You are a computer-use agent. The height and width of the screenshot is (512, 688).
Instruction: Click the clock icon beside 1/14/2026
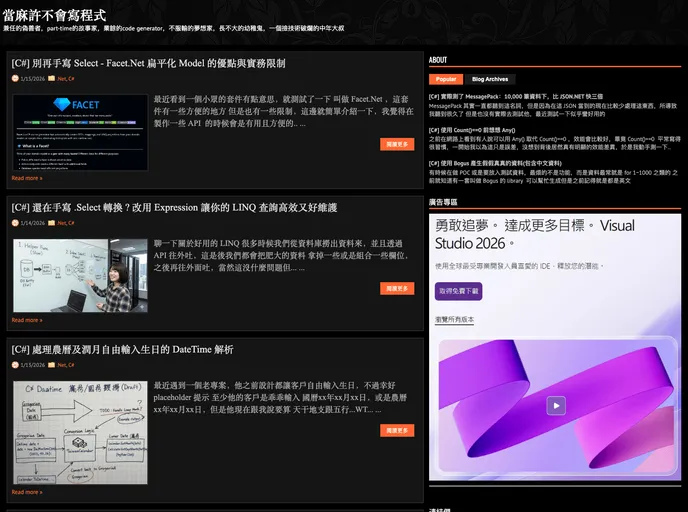tap(15, 223)
